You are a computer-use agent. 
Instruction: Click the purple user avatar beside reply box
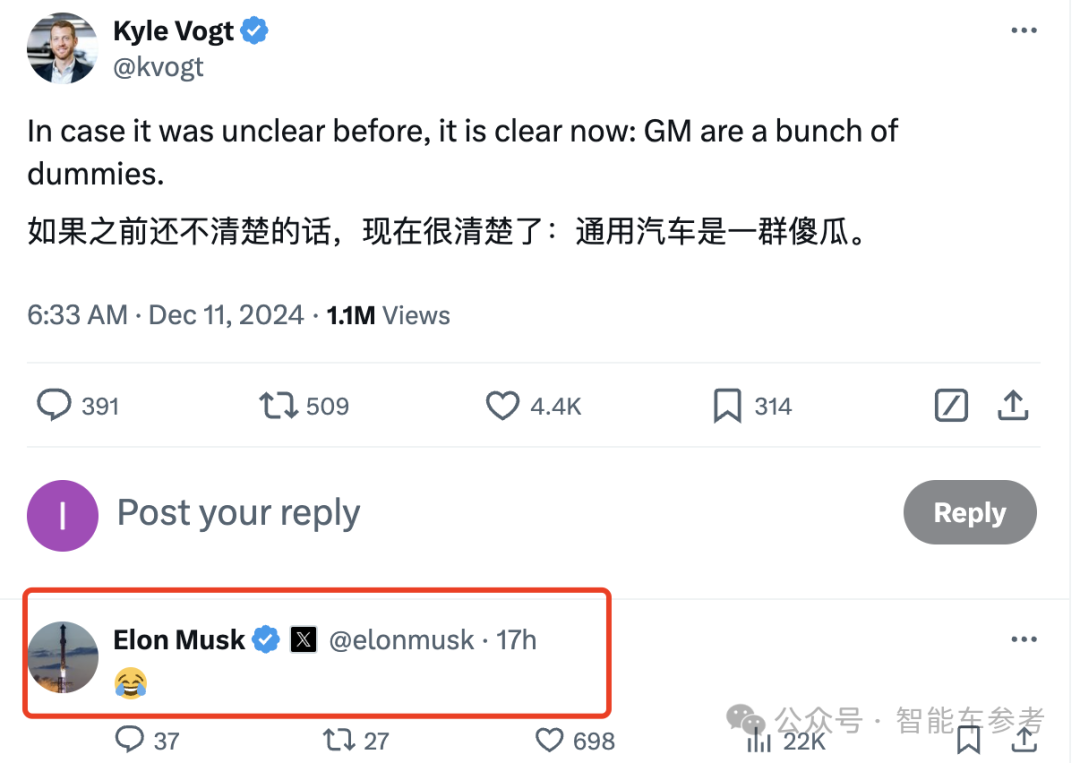[x=62, y=515]
